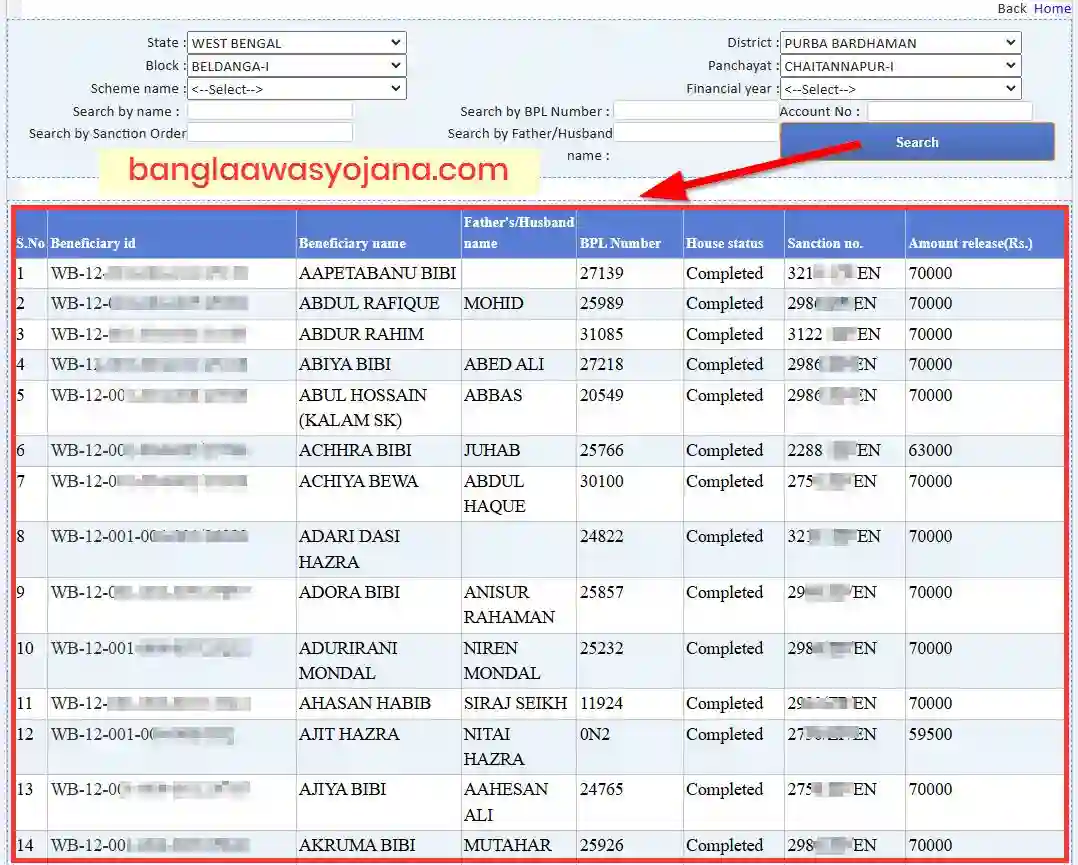Click BPL number 20549
Screen dimensions: 1078x865
point(602,395)
